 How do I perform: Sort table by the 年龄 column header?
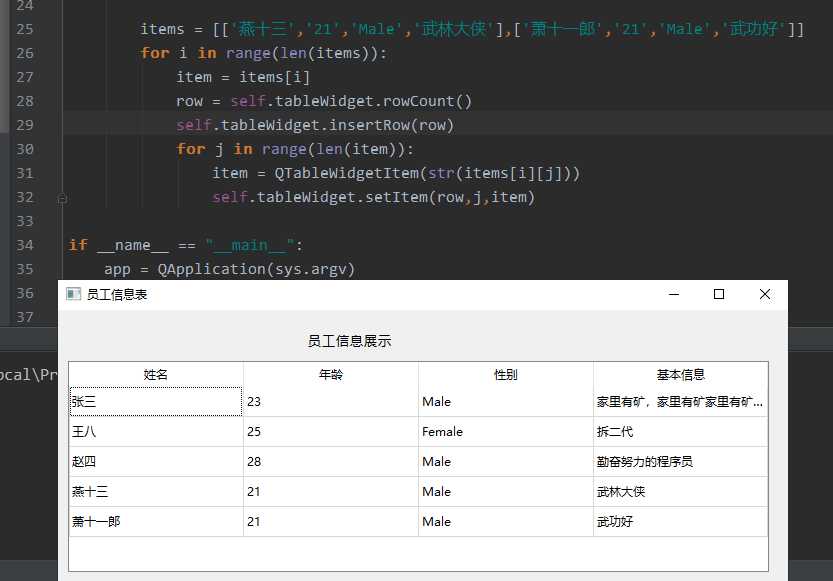pos(332,374)
